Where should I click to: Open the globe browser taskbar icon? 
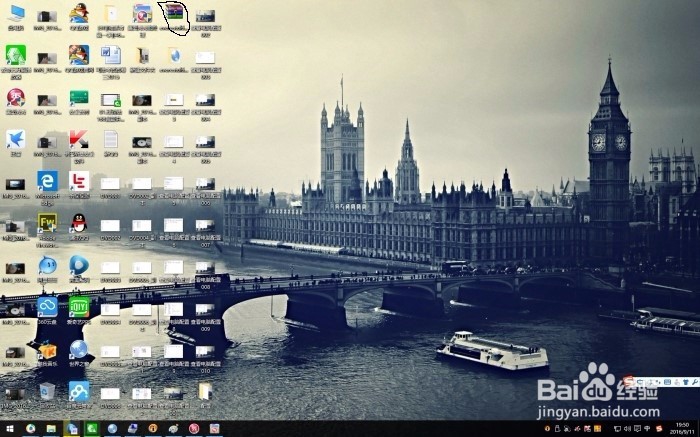[x=112, y=429]
